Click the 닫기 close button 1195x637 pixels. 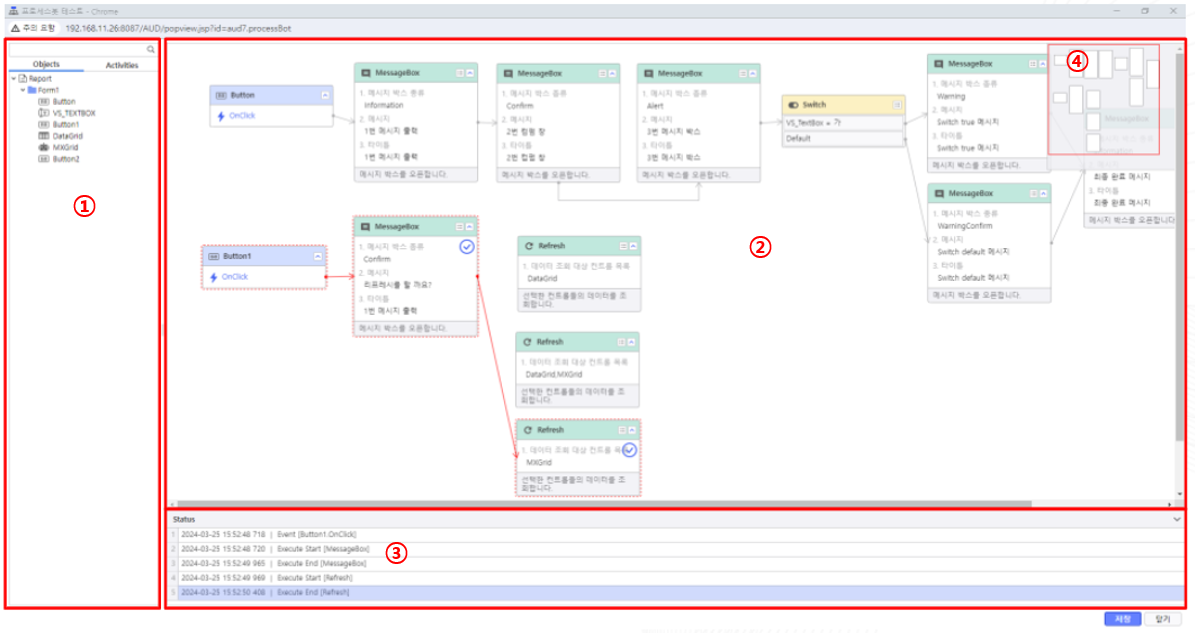pos(1163,619)
